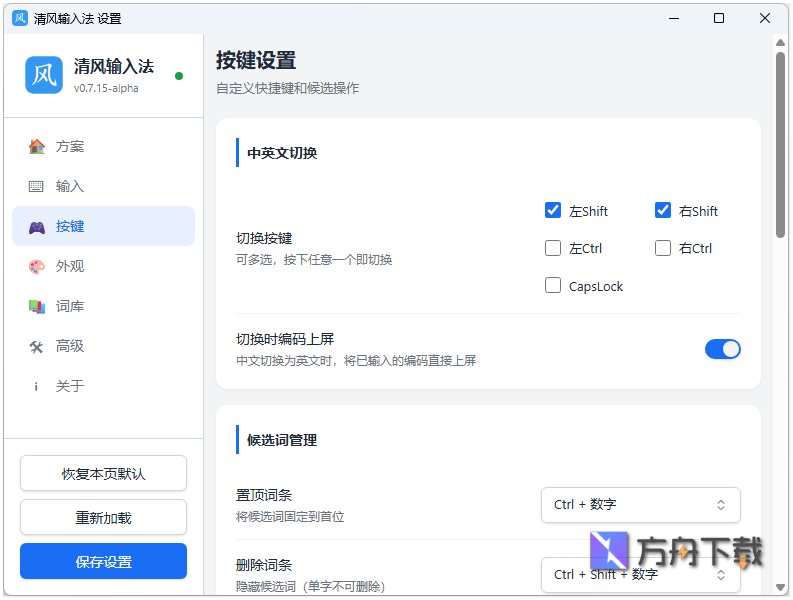Open the 删除词条 shortcut dropdown
The image size is (793, 600).
pos(641,575)
